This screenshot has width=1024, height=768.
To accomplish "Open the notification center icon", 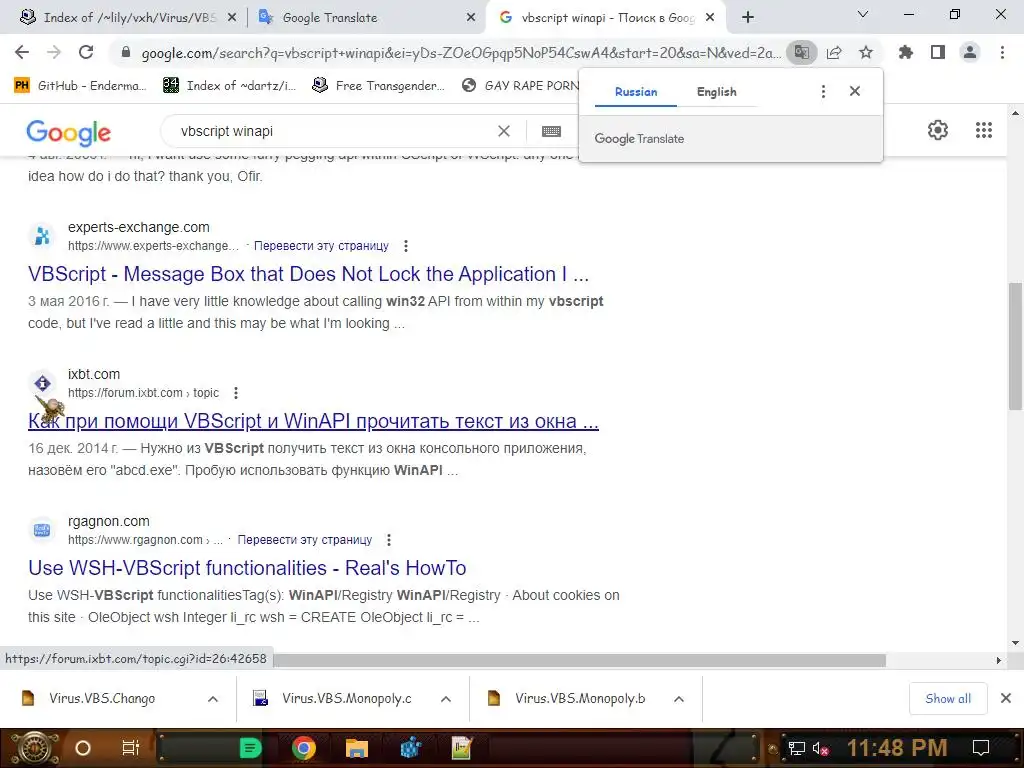I will point(981,748).
